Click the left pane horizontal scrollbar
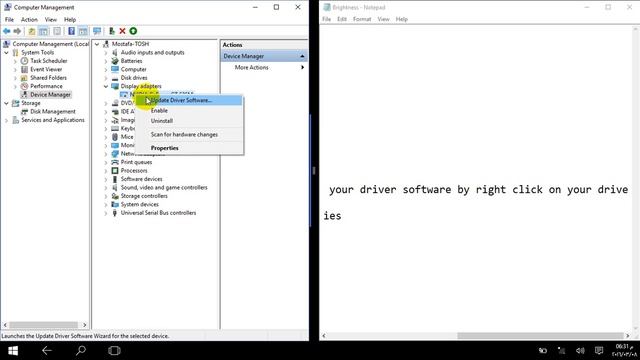This screenshot has width=640, height=360. (45, 325)
